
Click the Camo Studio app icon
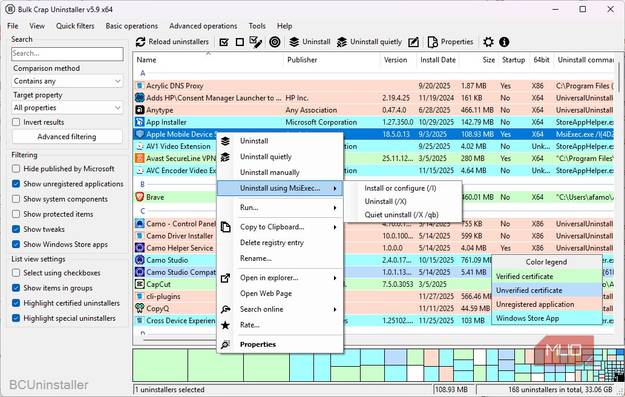[140, 260]
